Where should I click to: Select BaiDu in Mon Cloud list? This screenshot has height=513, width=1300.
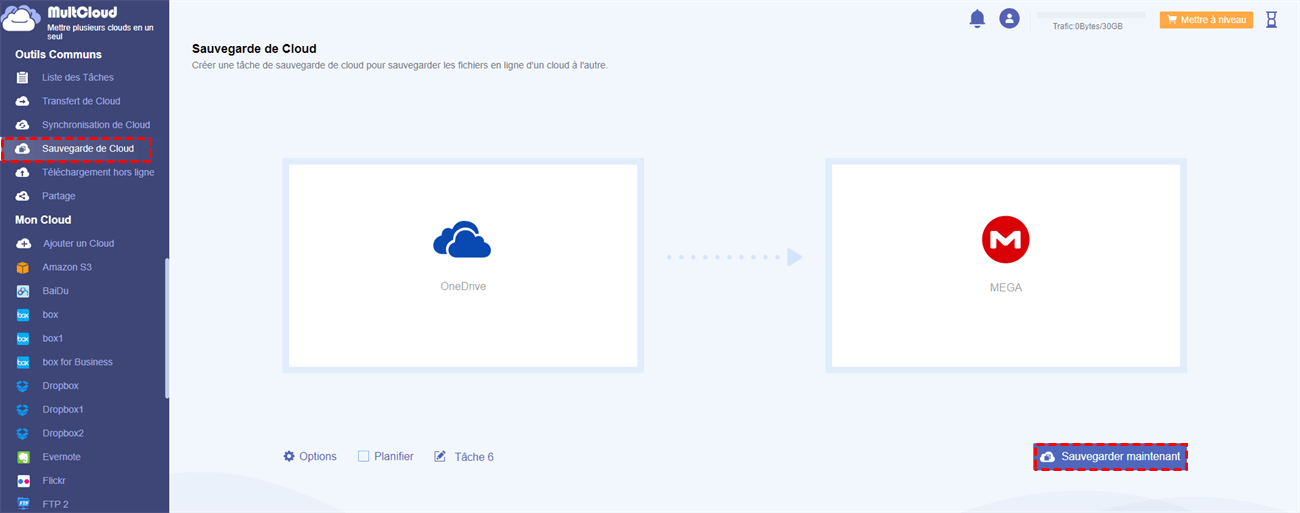point(55,291)
